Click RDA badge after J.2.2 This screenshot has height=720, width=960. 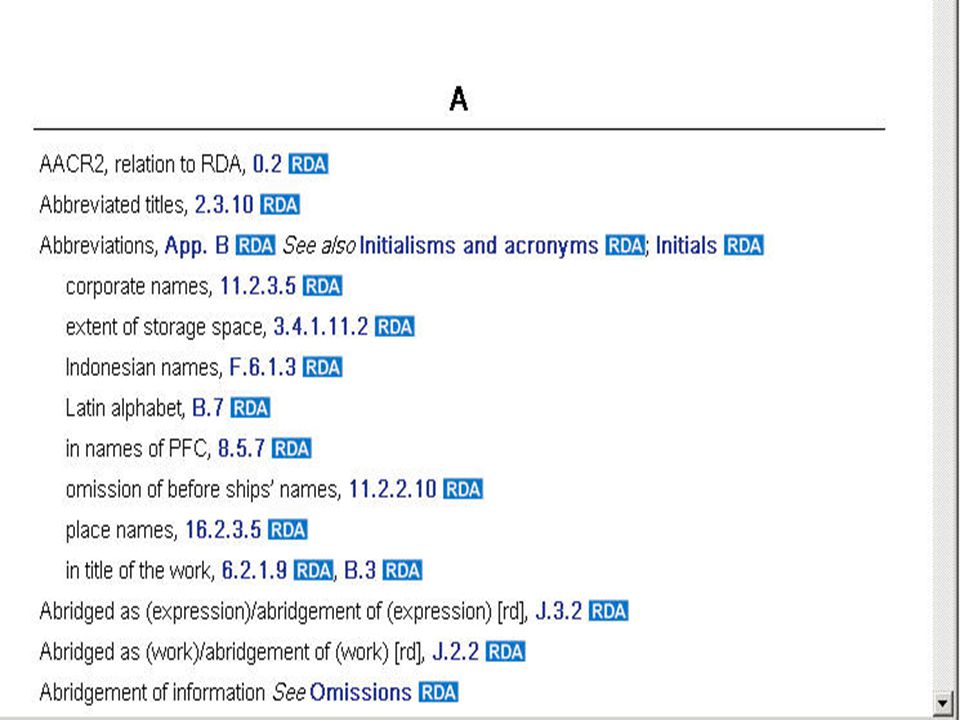(506, 652)
